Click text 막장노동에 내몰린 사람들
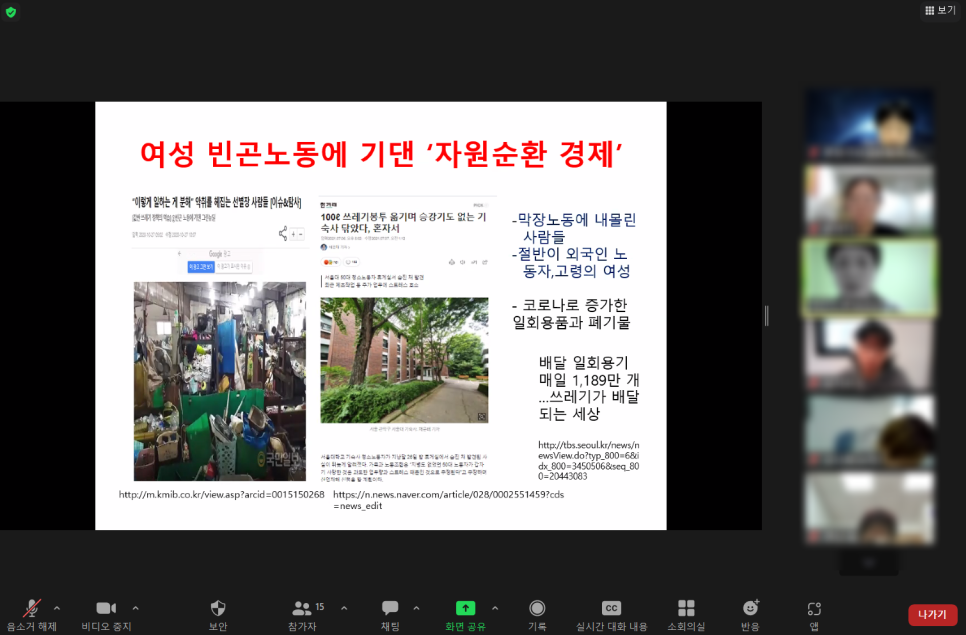 pos(574,228)
